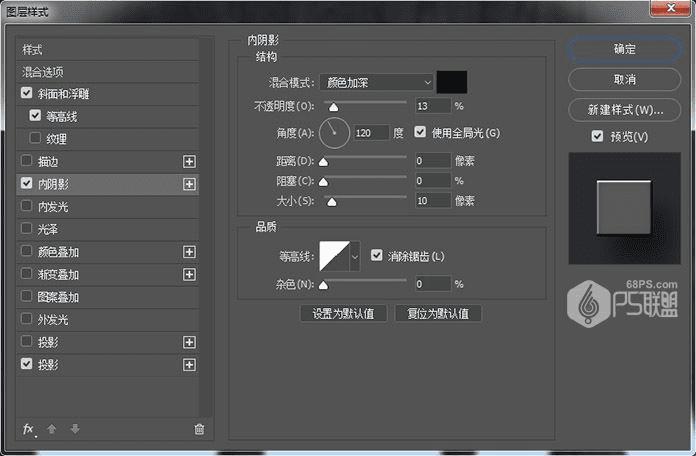Click the 杂色 value field
This screenshot has width=696, height=456.
[433, 284]
